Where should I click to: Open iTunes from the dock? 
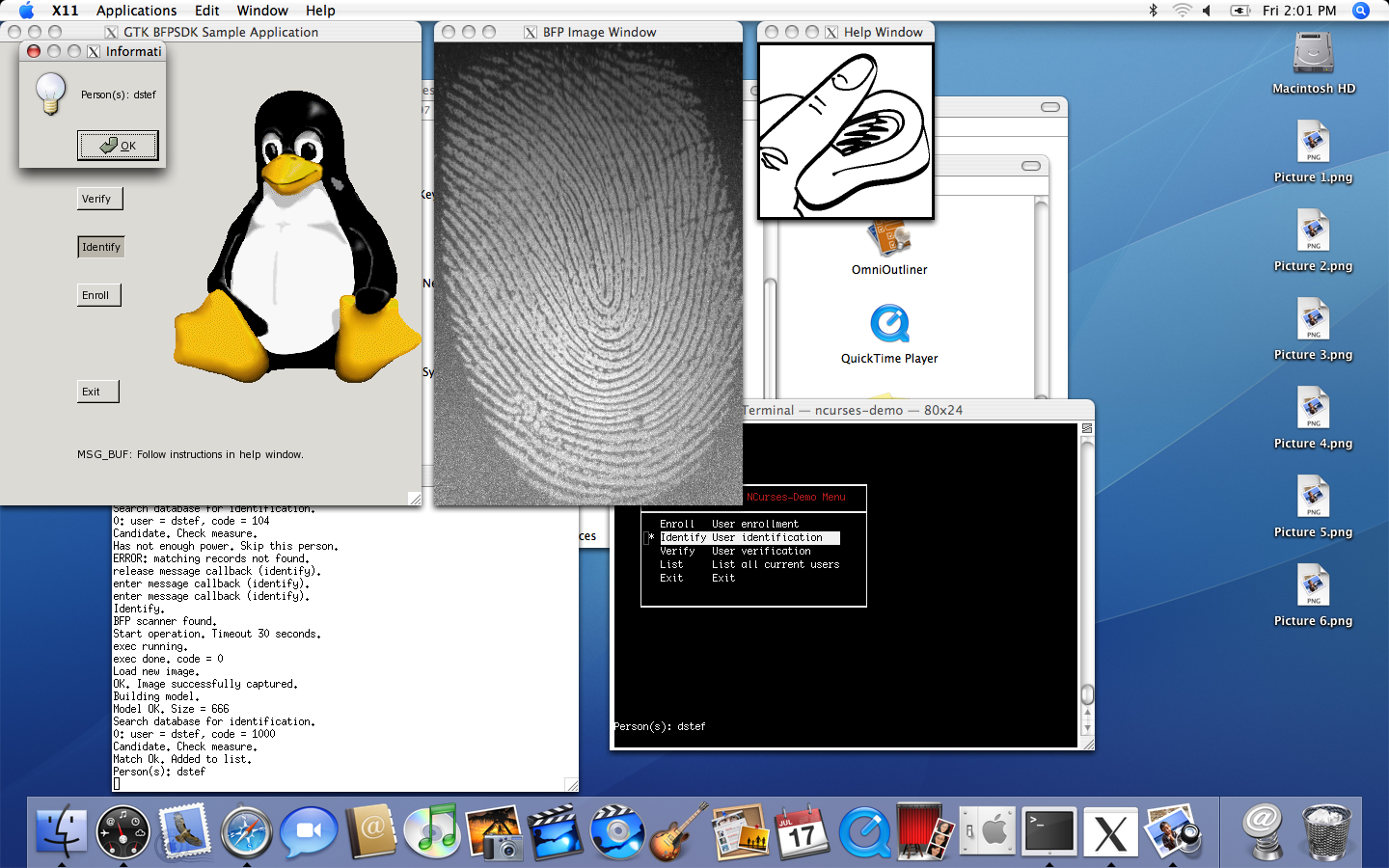[431, 831]
